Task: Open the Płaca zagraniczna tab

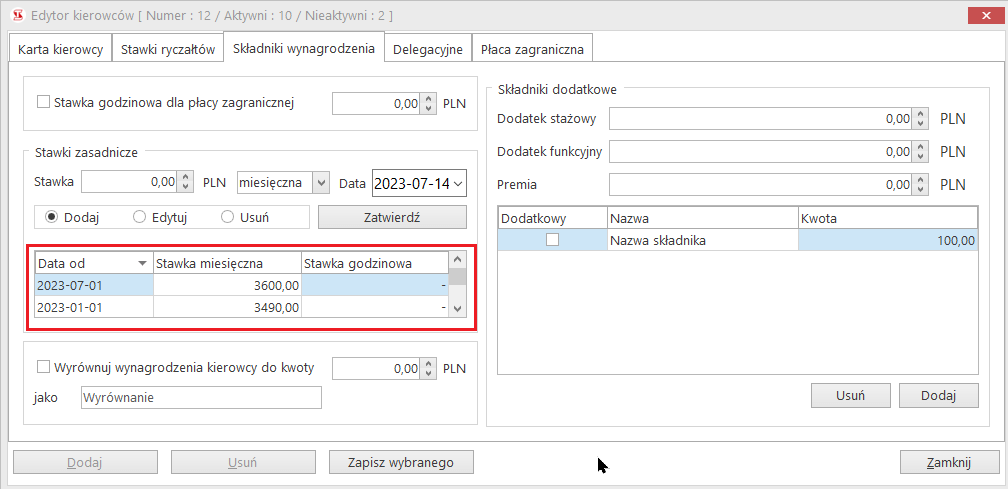Action: pos(532,49)
